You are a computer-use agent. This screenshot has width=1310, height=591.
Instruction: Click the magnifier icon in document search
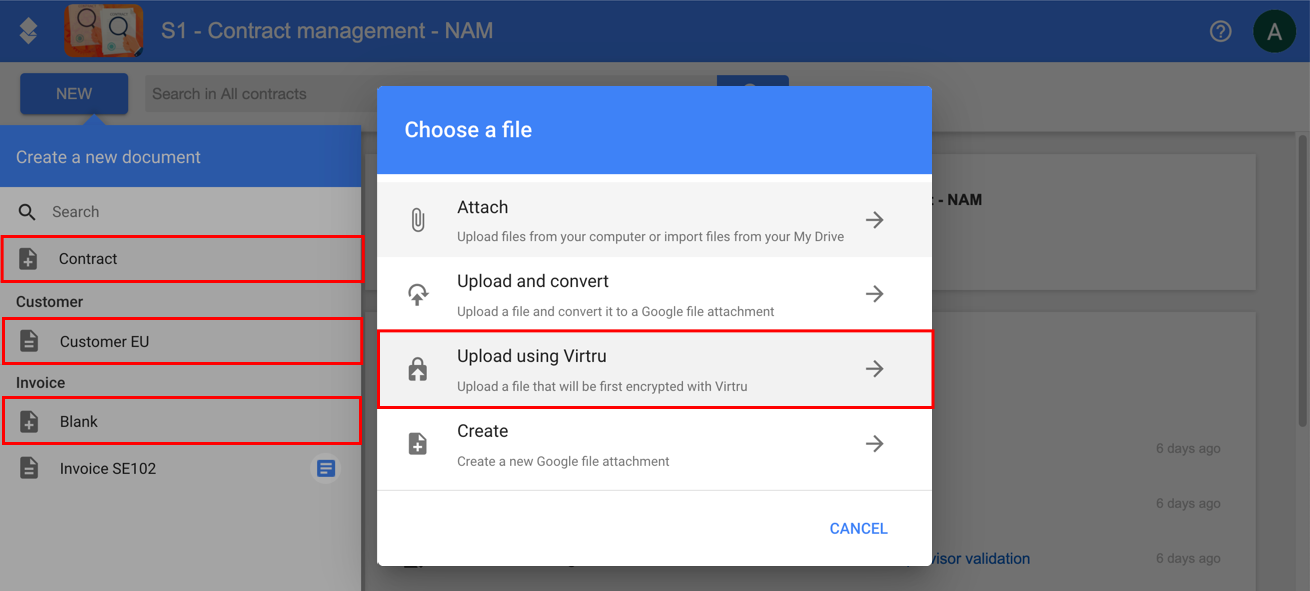28,212
